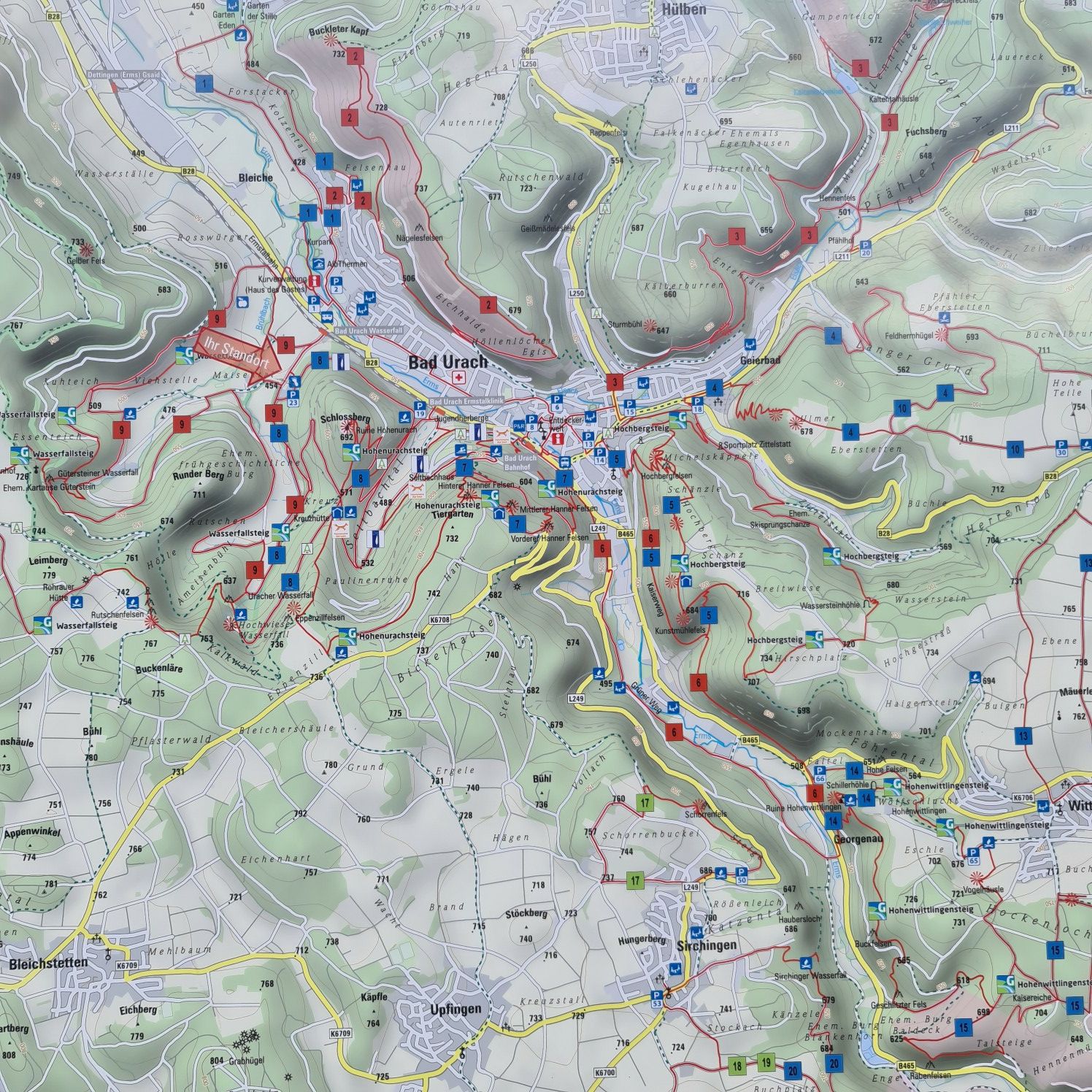Select the camper van icon above Bad Urach Wasserfall station
This screenshot has width=1092, height=1092.
(x=328, y=318)
